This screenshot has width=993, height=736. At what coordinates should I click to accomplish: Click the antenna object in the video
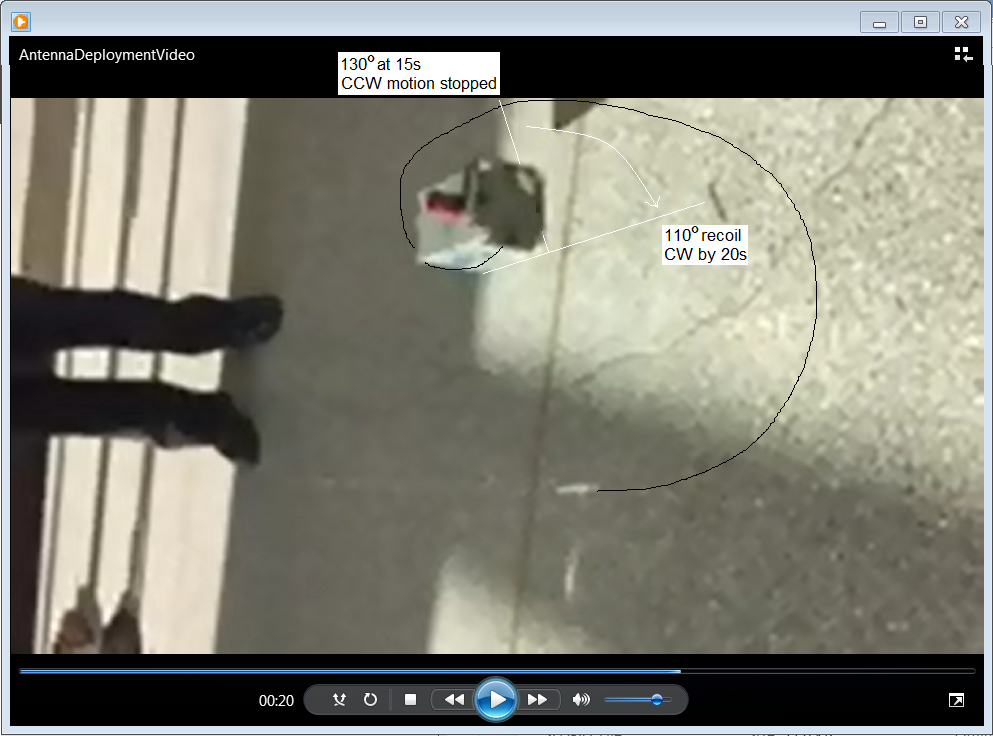(x=485, y=212)
